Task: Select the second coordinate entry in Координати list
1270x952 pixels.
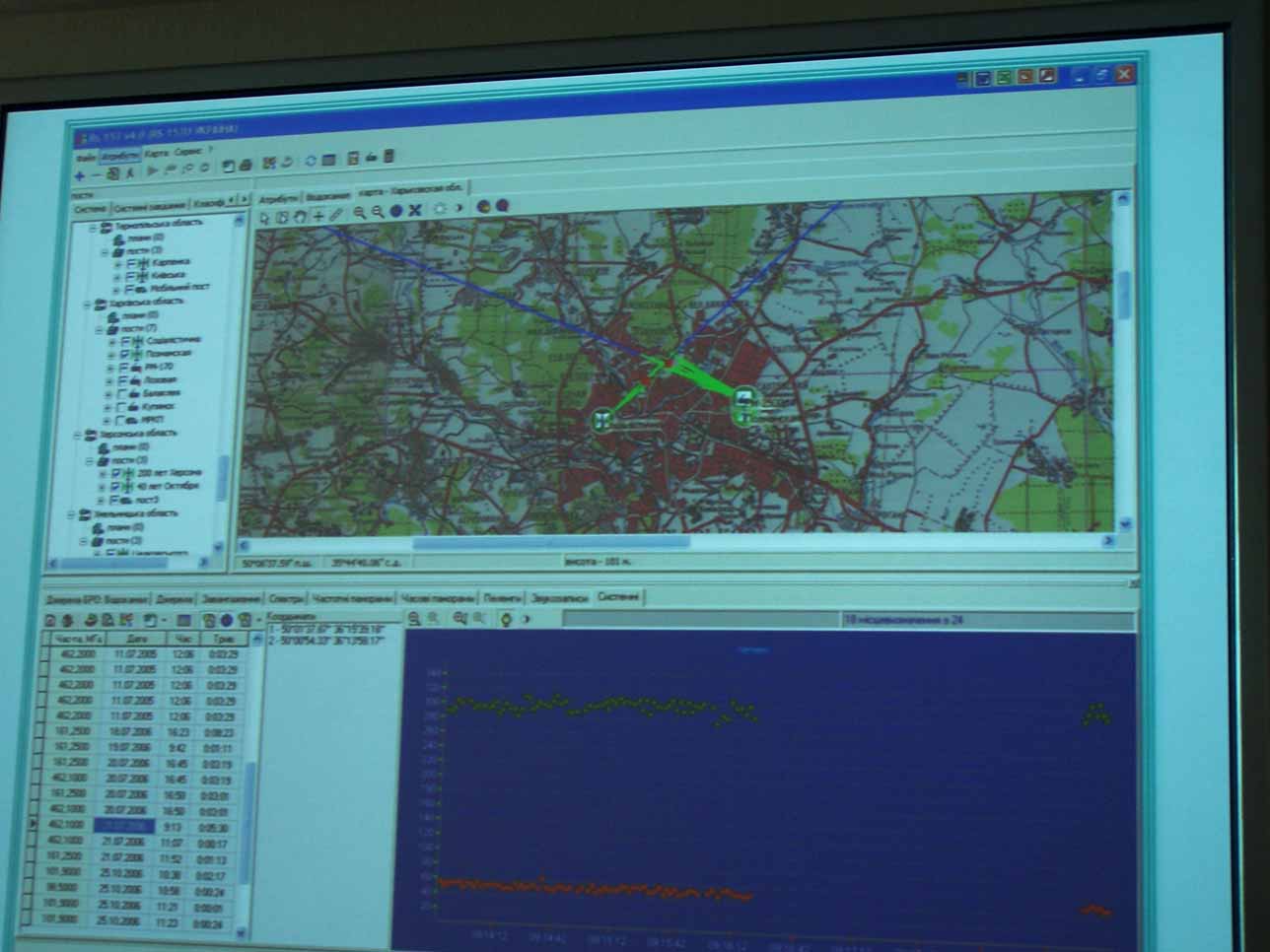Action: 325,641
